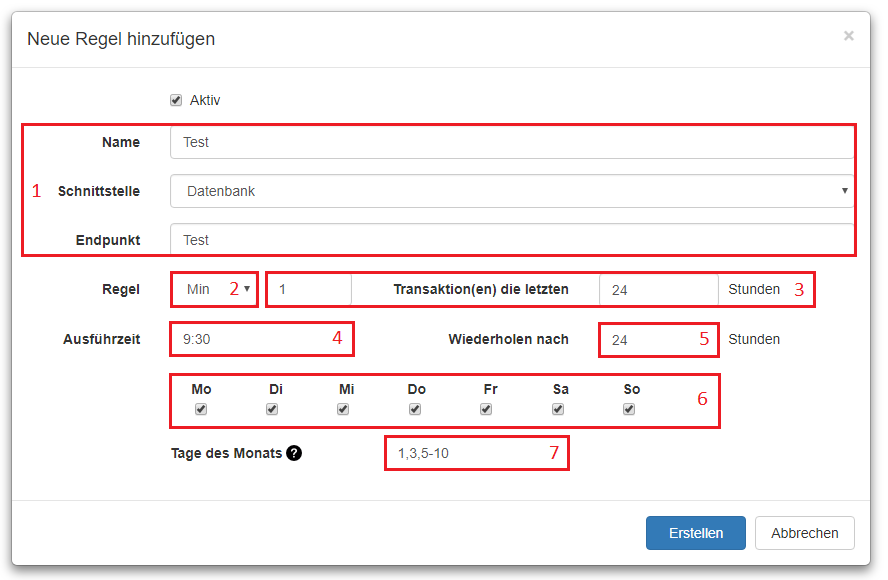
Task: Click the help icon beside Tage des Monats
Action: click(294, 453)
